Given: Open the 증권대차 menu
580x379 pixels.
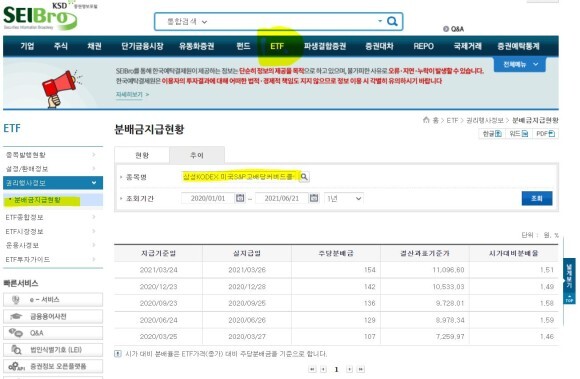Looking at the screenshot, I should pos(379,46).
